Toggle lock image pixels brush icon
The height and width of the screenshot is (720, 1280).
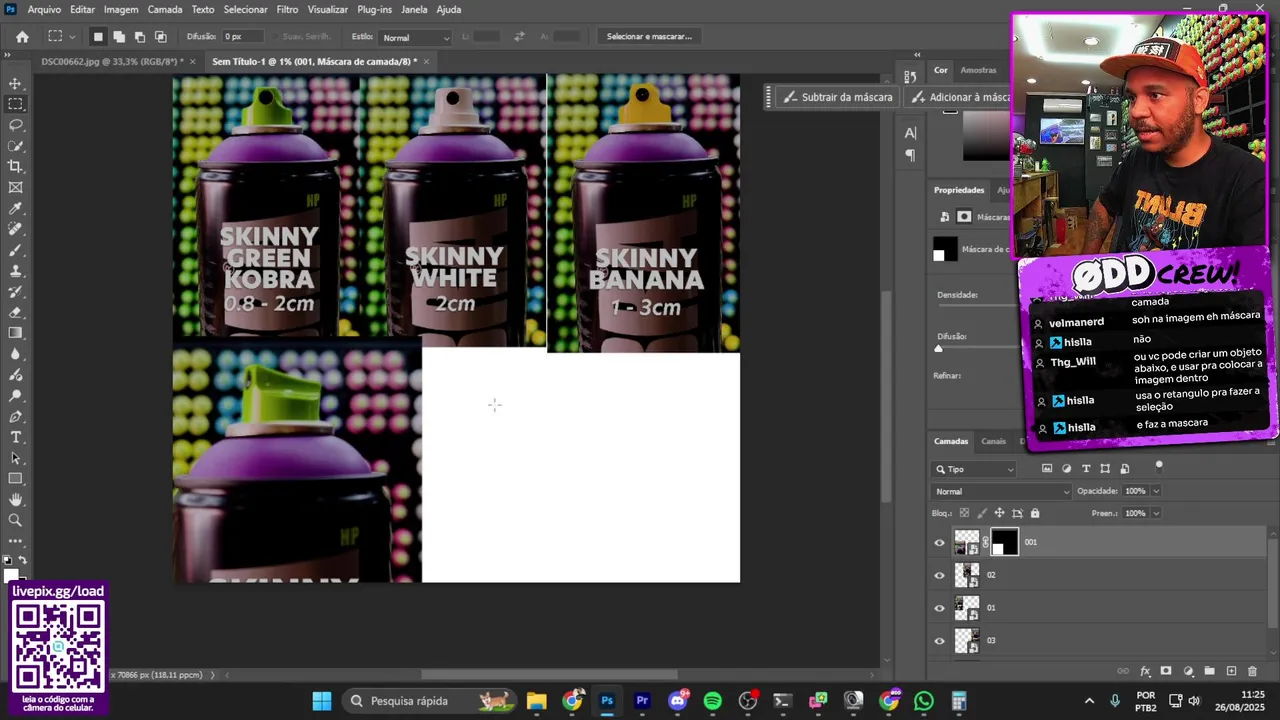(982, 513)
